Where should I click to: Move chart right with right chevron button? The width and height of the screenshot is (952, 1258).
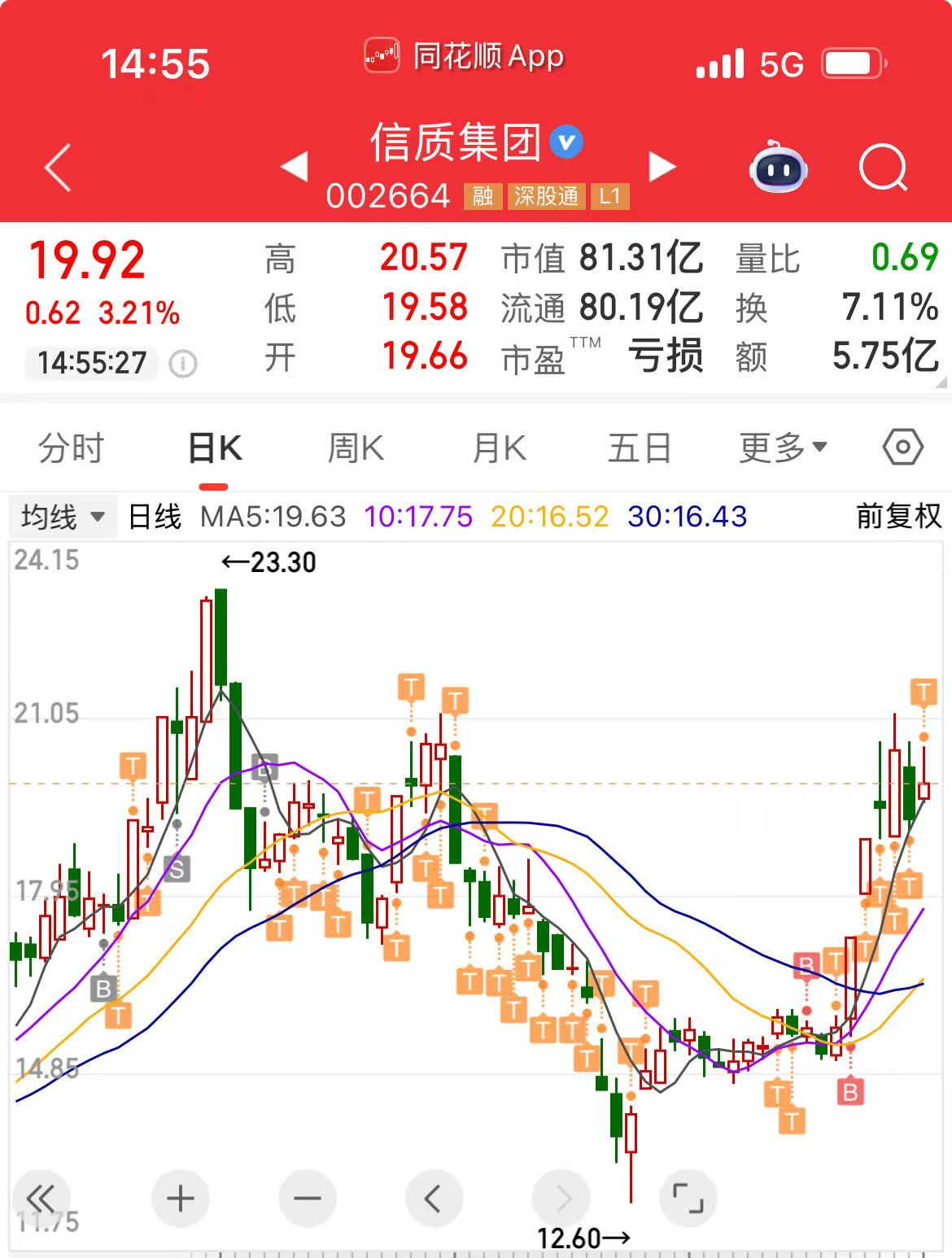tap(561, 1198)
